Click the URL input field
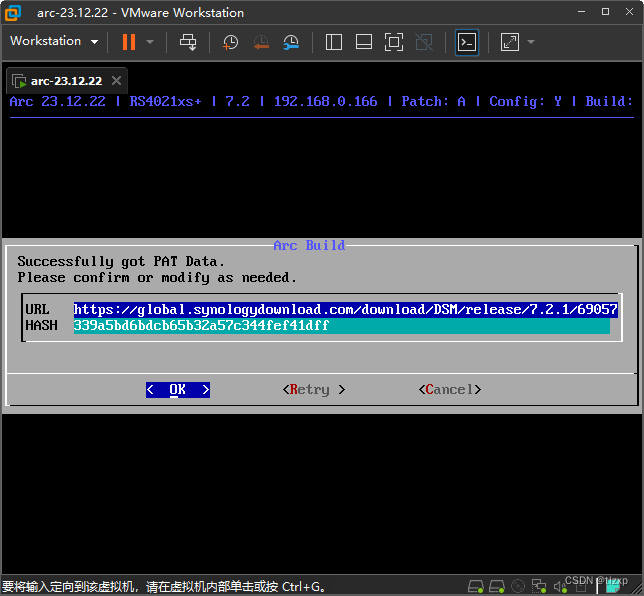The height and width of the screenshot is (596, 644). point(346,309)
